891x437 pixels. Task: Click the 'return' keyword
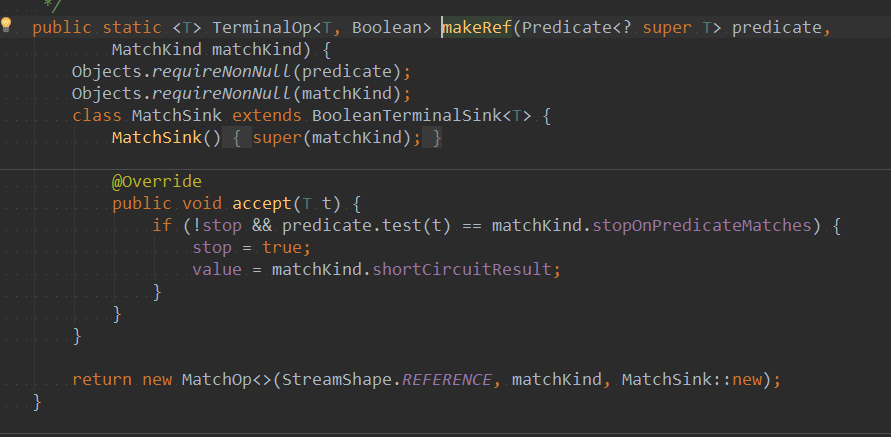pos(102,379)
